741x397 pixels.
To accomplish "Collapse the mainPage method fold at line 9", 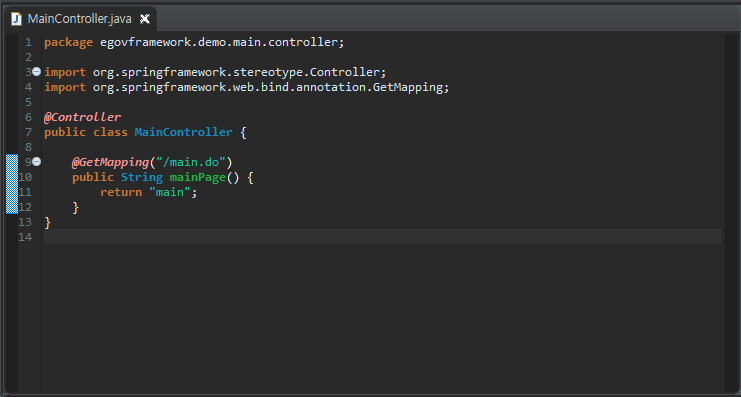I will pos(37,162).
